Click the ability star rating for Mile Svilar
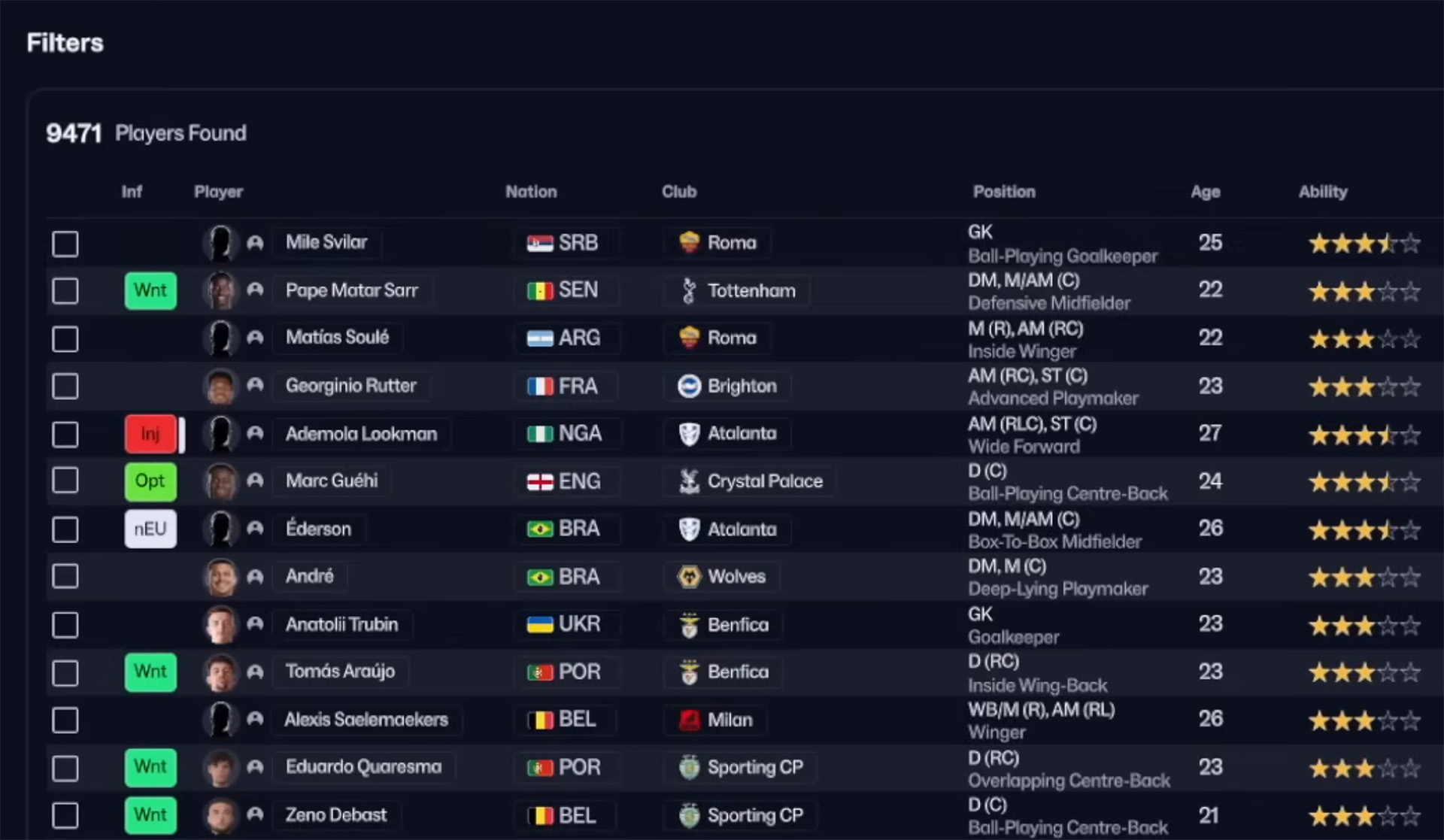This screenshot has width=1444, height=840. [x=1364, y=243]
